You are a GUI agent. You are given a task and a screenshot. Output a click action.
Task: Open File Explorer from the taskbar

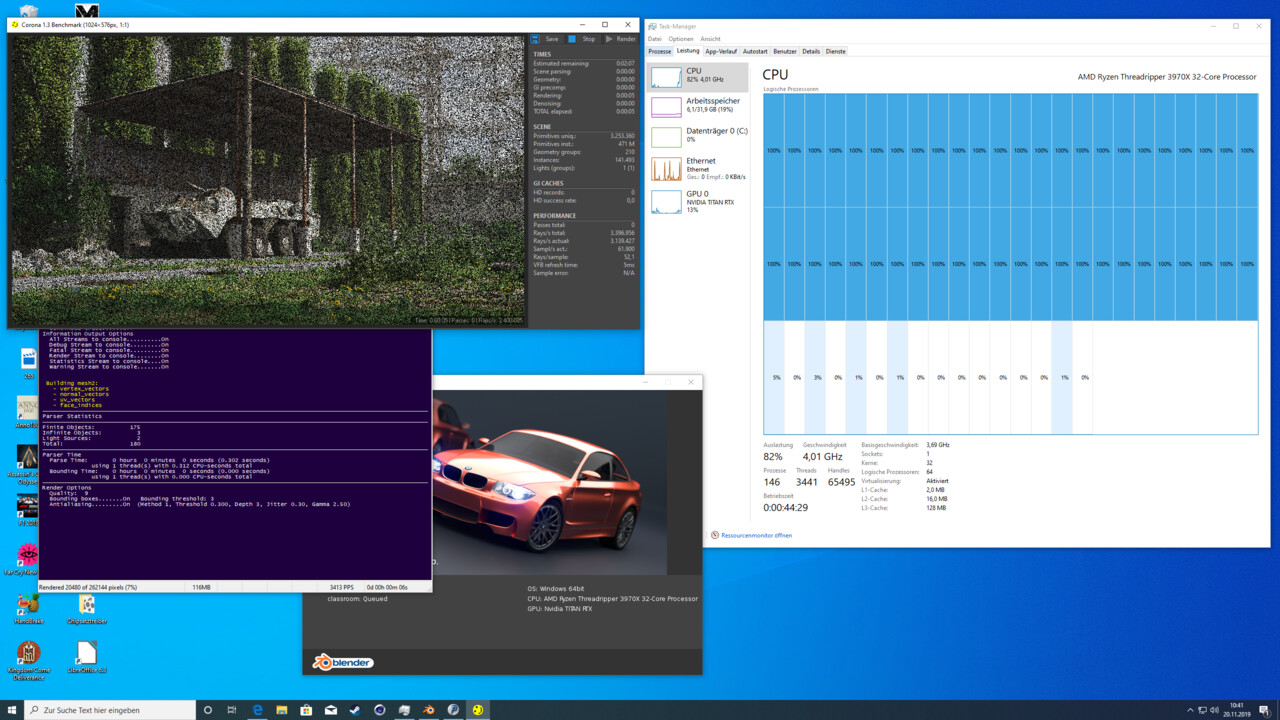pyautogui.click(x=282, y=710)
